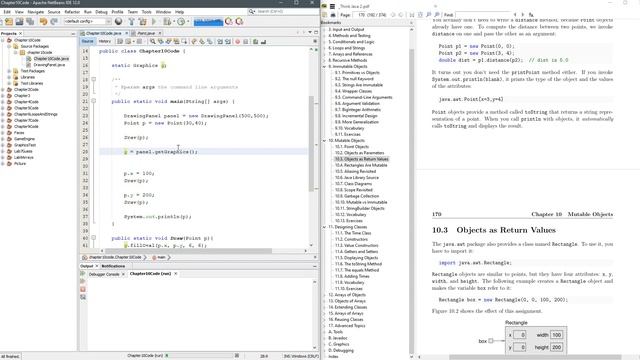This screenshot has height=360, width=640.
Task: Click the Undo arrow in the NetBeans toolbar
Action: pyautogui.click(x=43, y=21)
